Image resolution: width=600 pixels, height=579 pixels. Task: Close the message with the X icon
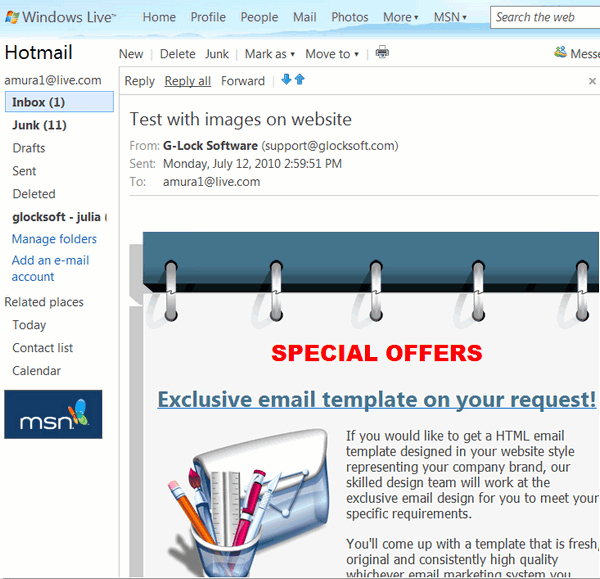[x=592, y=82]
